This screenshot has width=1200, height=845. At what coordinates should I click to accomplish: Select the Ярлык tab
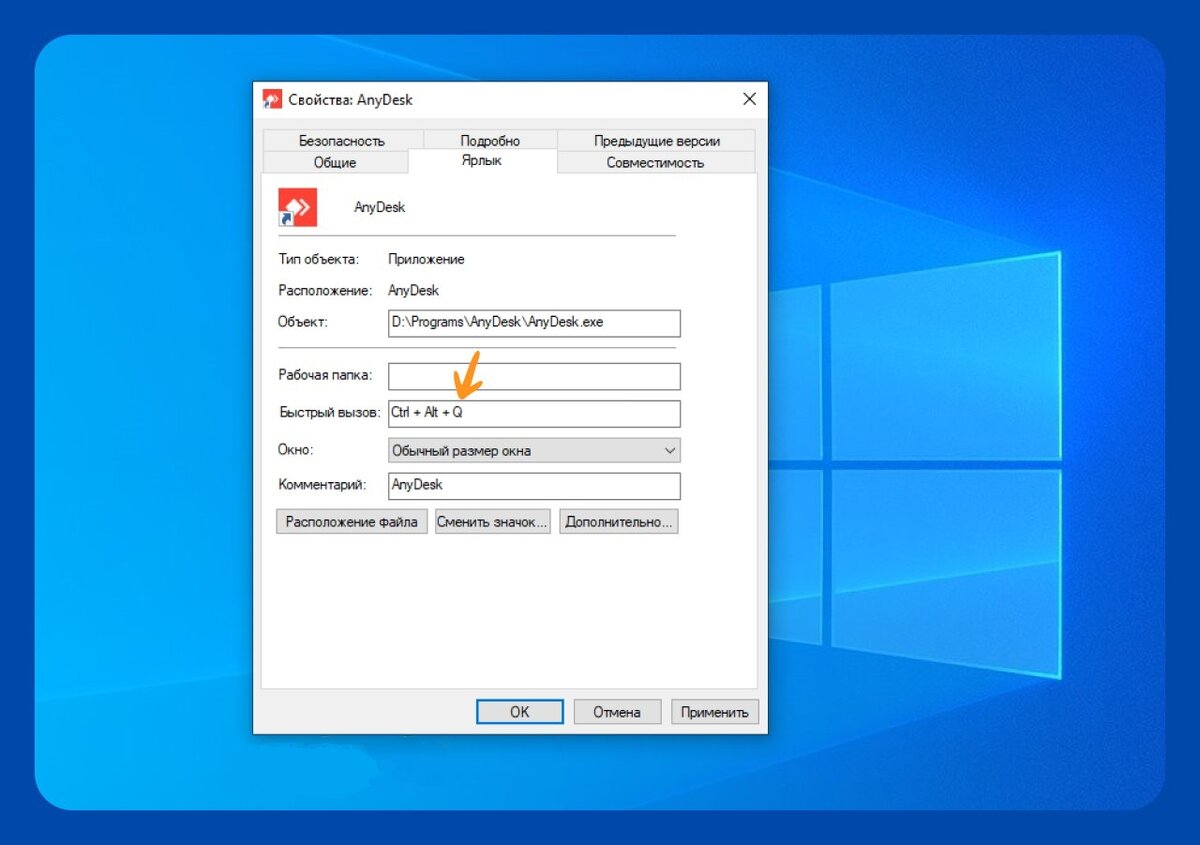(x=482, y=160)
